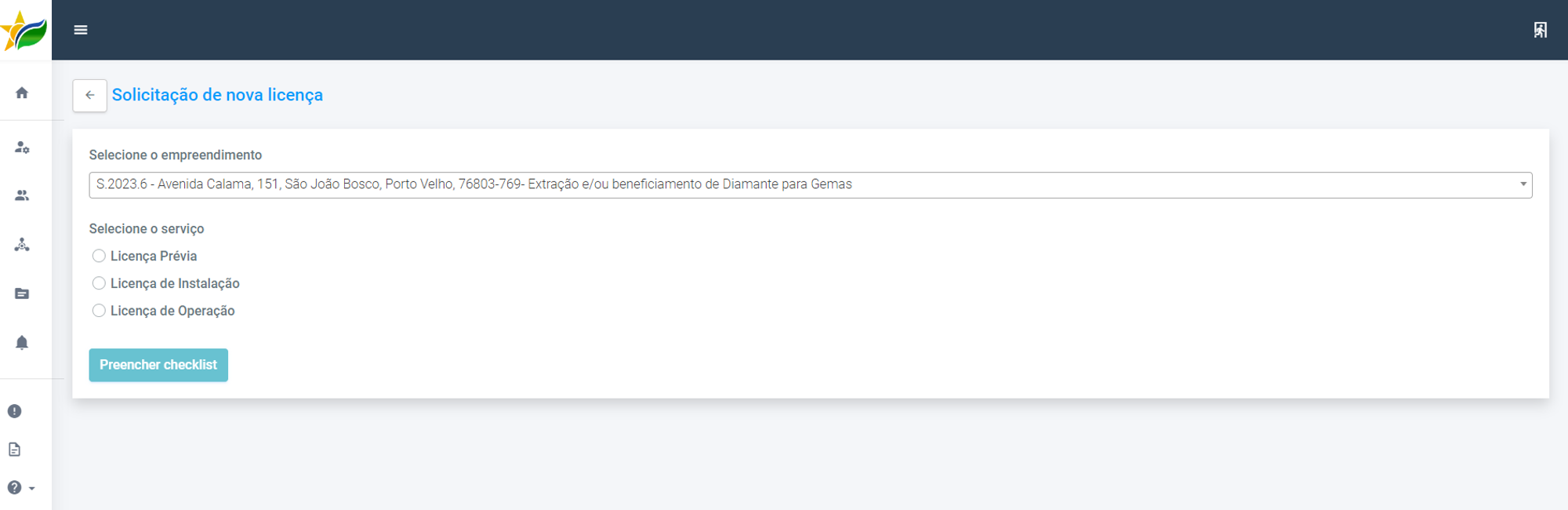
Task: Open the empreendimento dropdown
Action: [x=810, y=185]
